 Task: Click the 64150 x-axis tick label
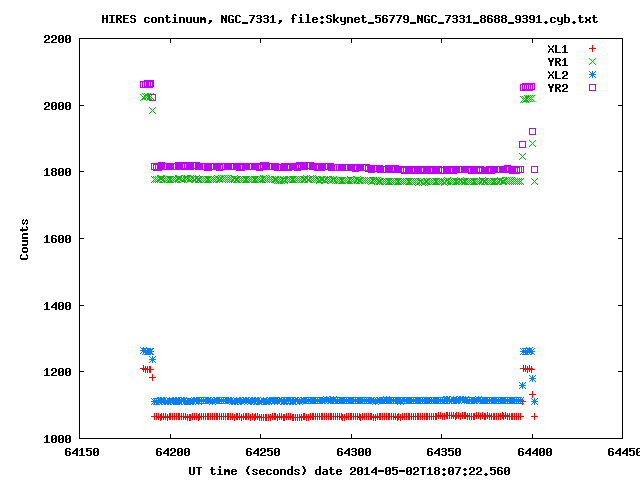coord(82,452)
